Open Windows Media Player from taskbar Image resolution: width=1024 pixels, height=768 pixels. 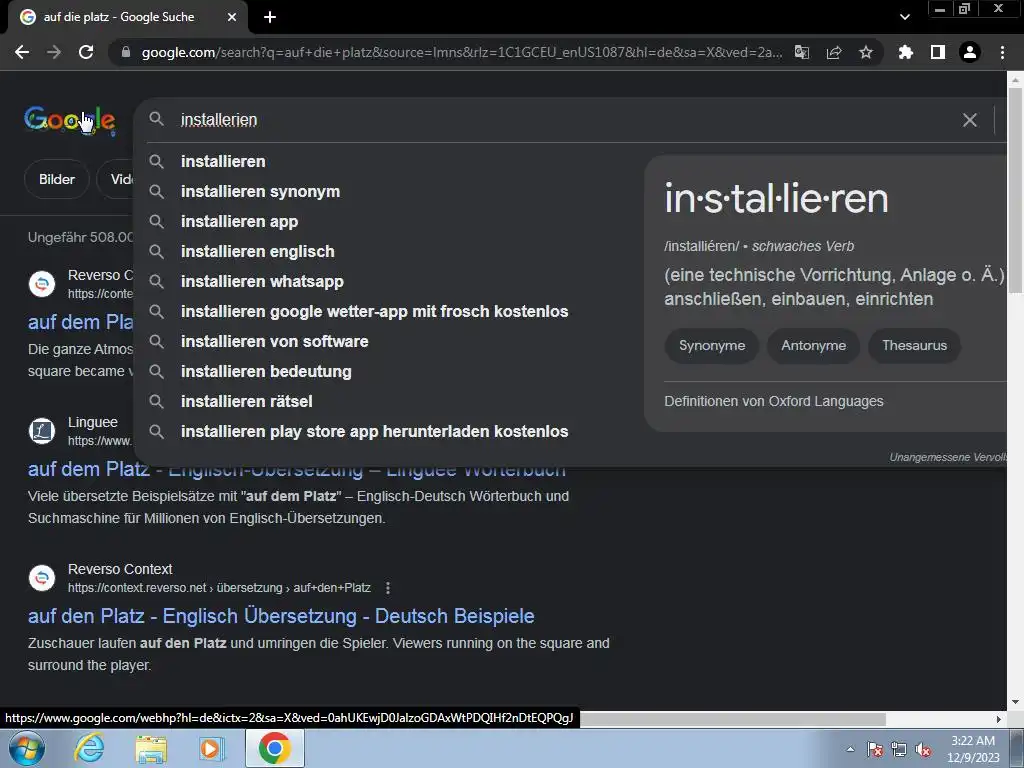[212, 748]
